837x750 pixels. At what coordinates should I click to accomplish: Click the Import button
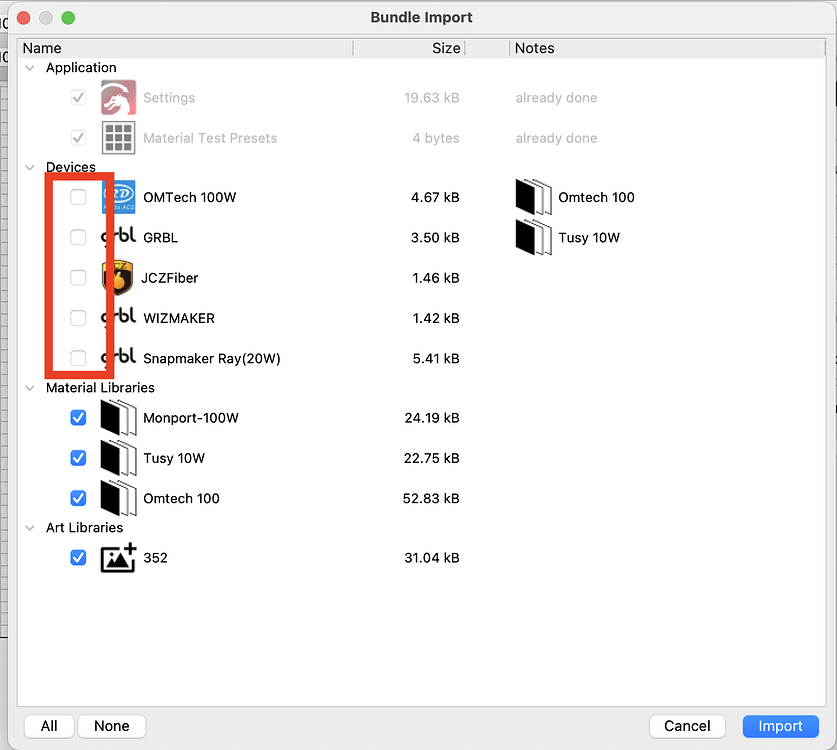point(780,726)
